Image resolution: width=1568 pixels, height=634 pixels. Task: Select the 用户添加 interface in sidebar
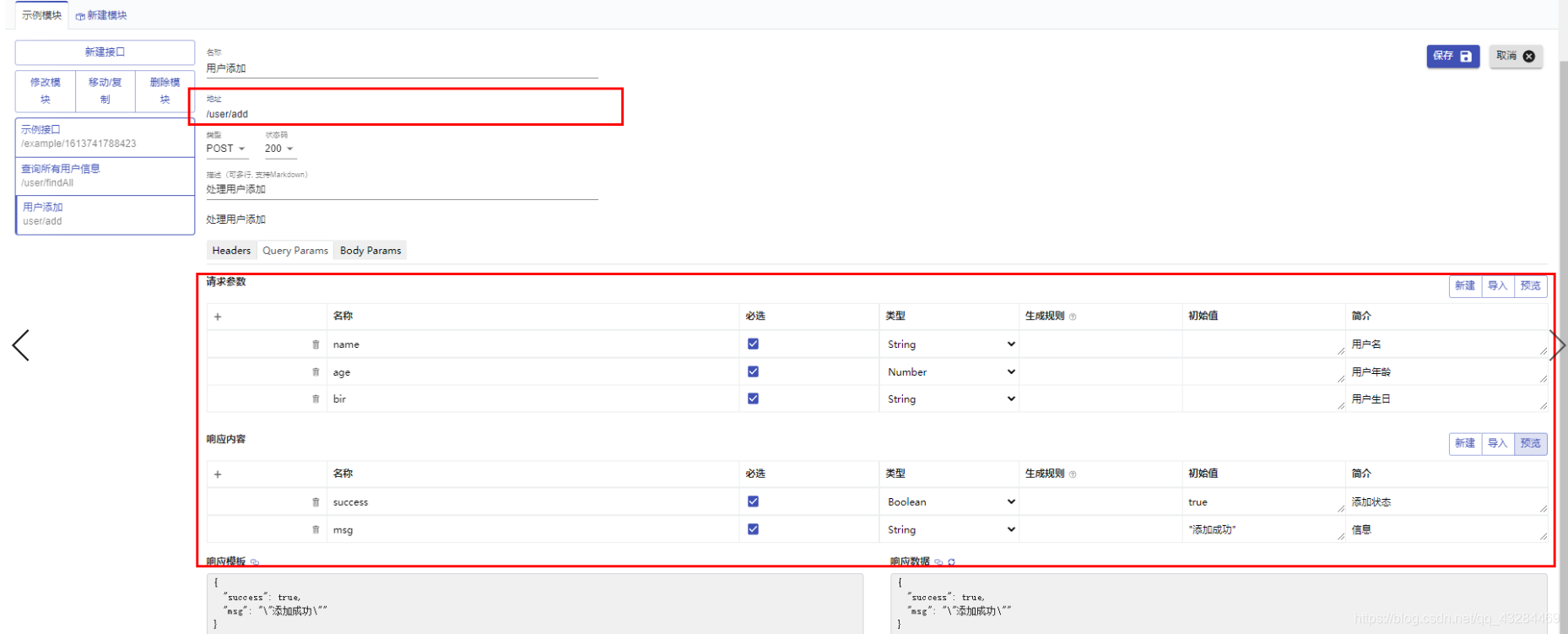tap(105, 214)
